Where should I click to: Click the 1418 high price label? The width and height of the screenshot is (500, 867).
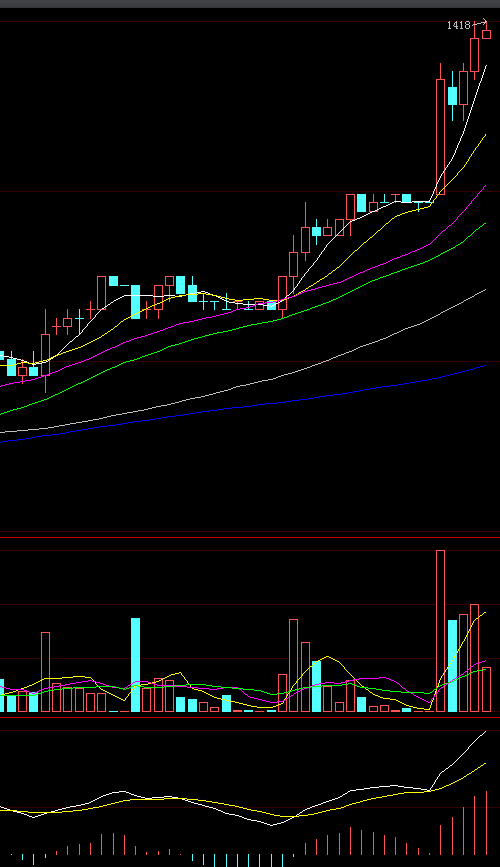[459, 25]
